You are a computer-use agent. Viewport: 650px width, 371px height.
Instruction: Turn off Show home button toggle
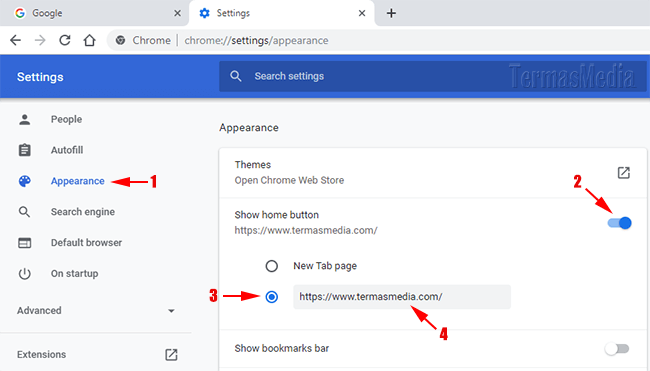(x=620, y=223)
